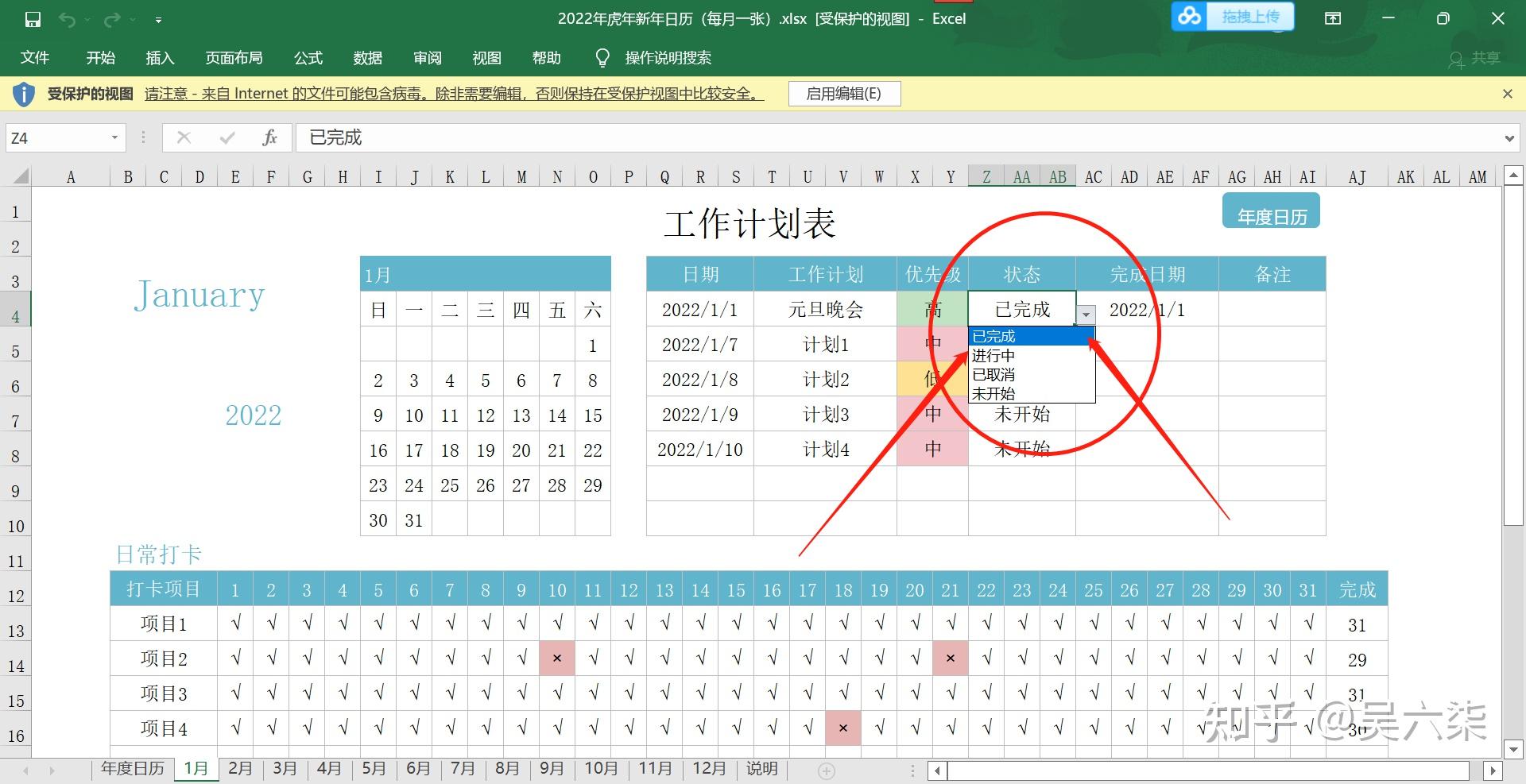Open the 视图 ribbon tab
Screen dimensions: 1526x784
(x=487, y=58)
